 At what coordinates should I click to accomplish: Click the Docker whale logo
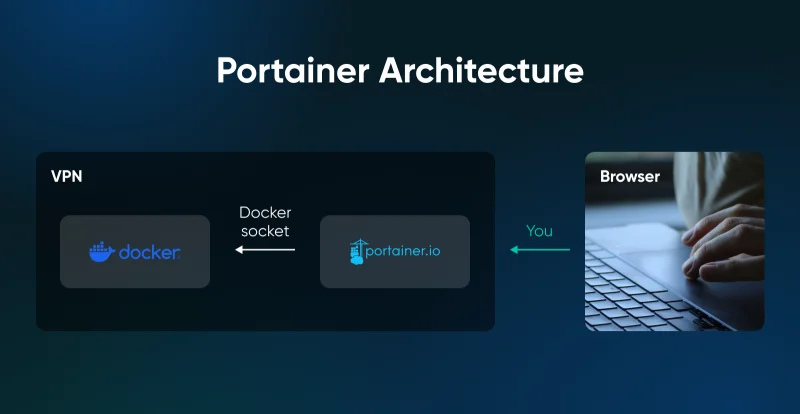coord(102,252)
